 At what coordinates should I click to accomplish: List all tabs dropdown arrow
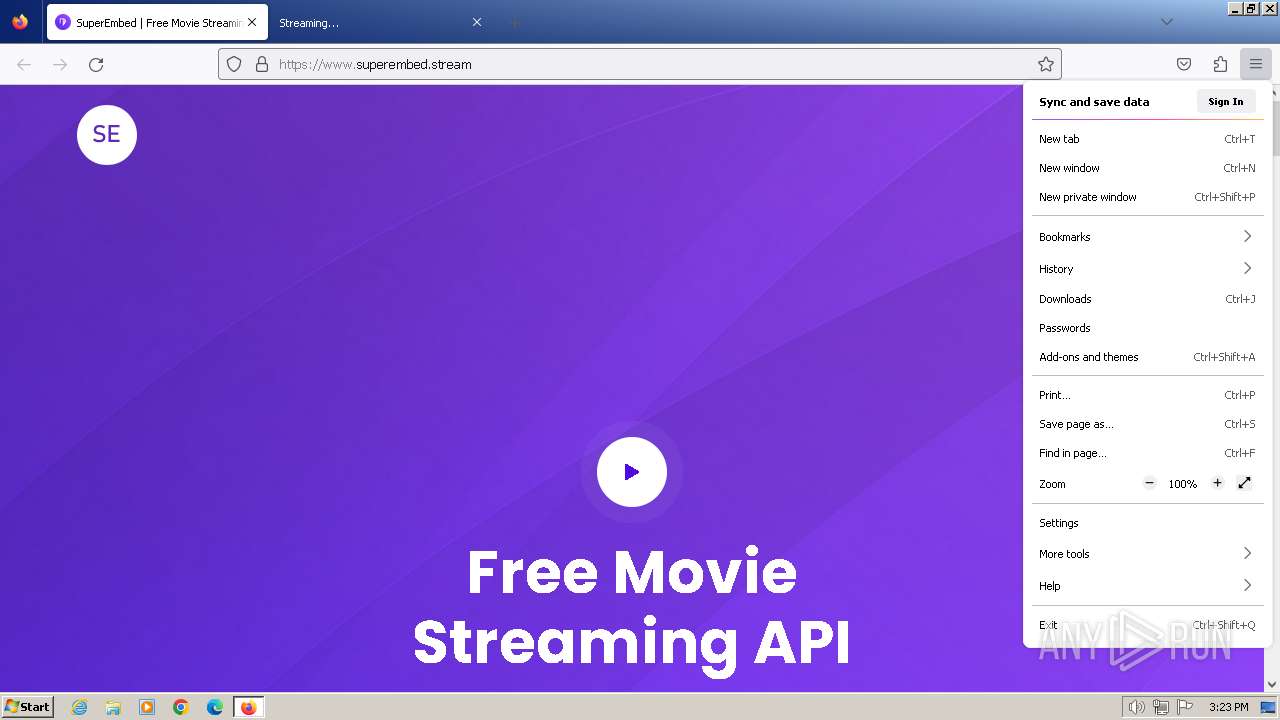(1167, 22)
